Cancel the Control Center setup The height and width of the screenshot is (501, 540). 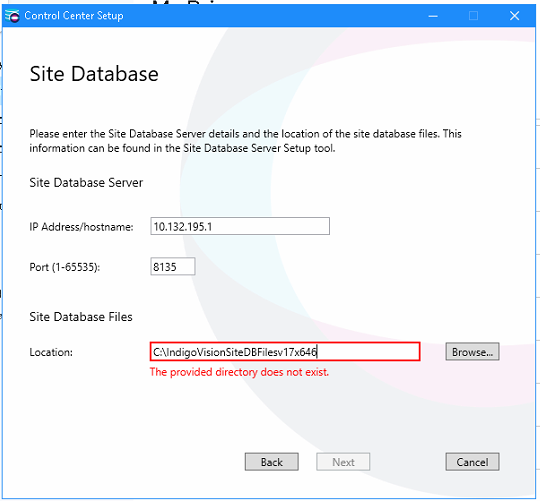point(472,462)
